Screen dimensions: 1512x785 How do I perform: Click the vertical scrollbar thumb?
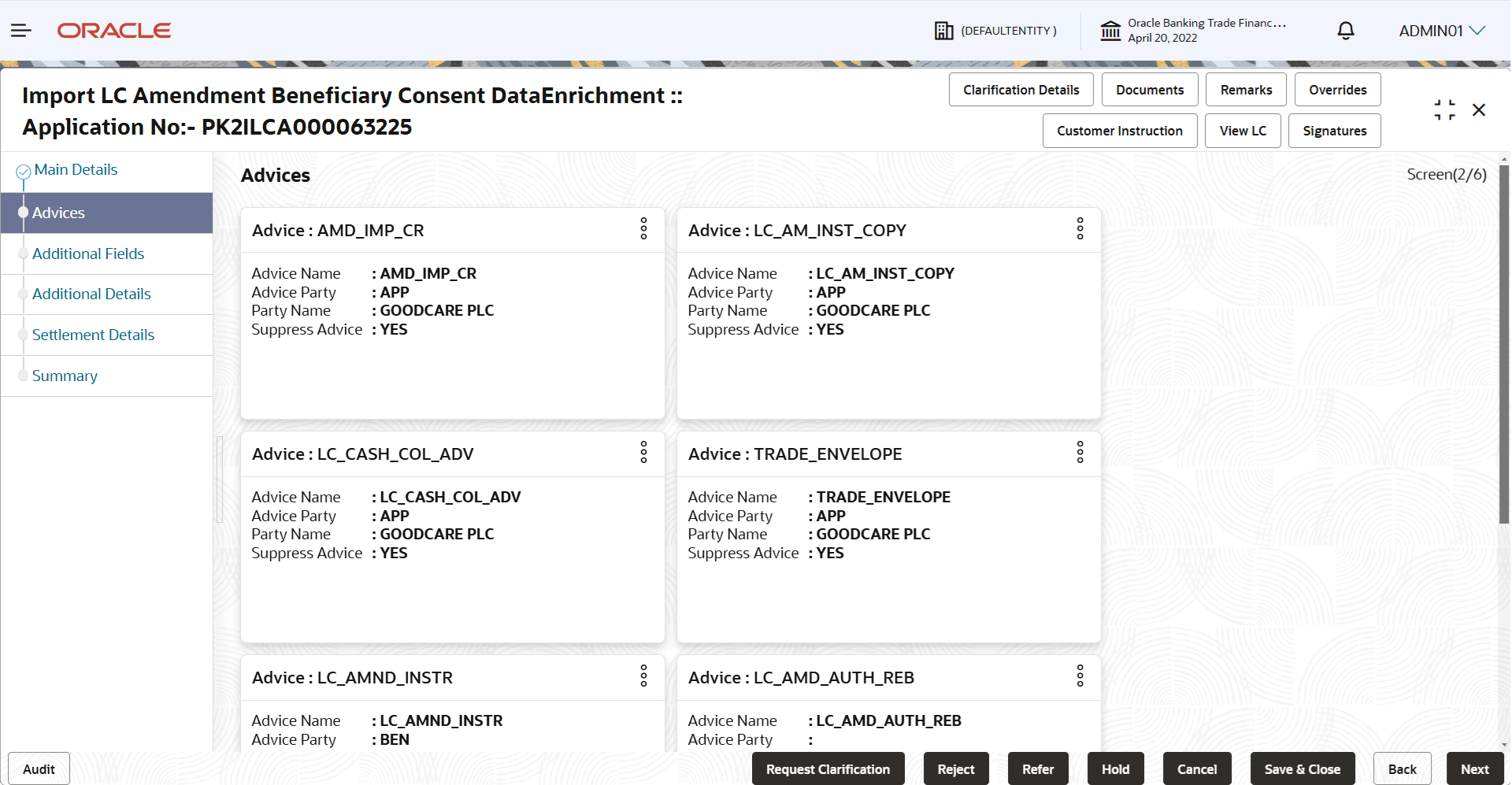coord(1504,344)
